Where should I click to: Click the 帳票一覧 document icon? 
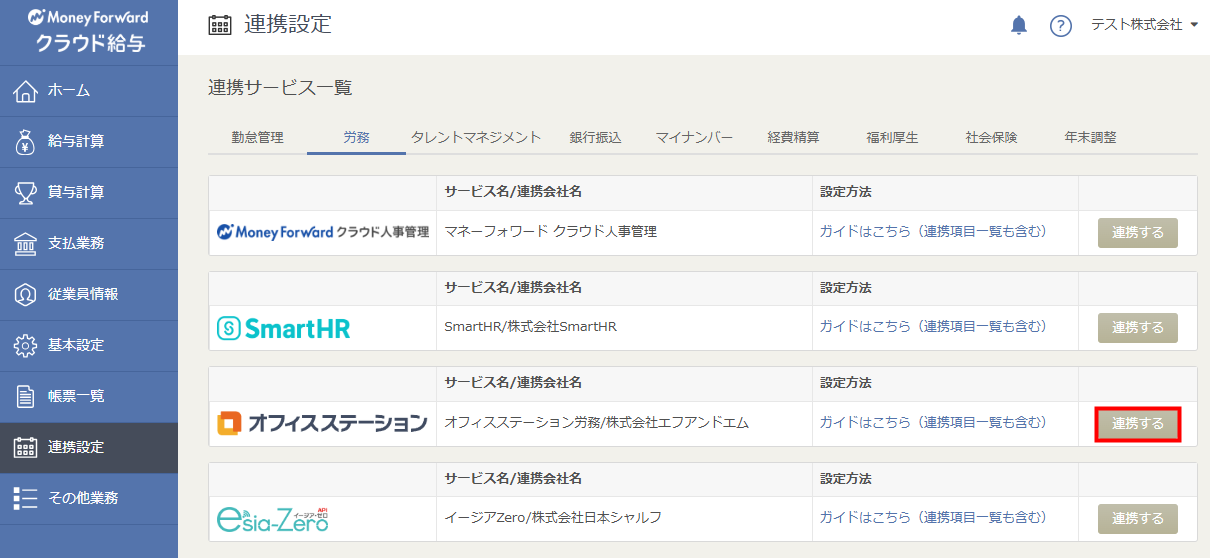pos(26,396)
